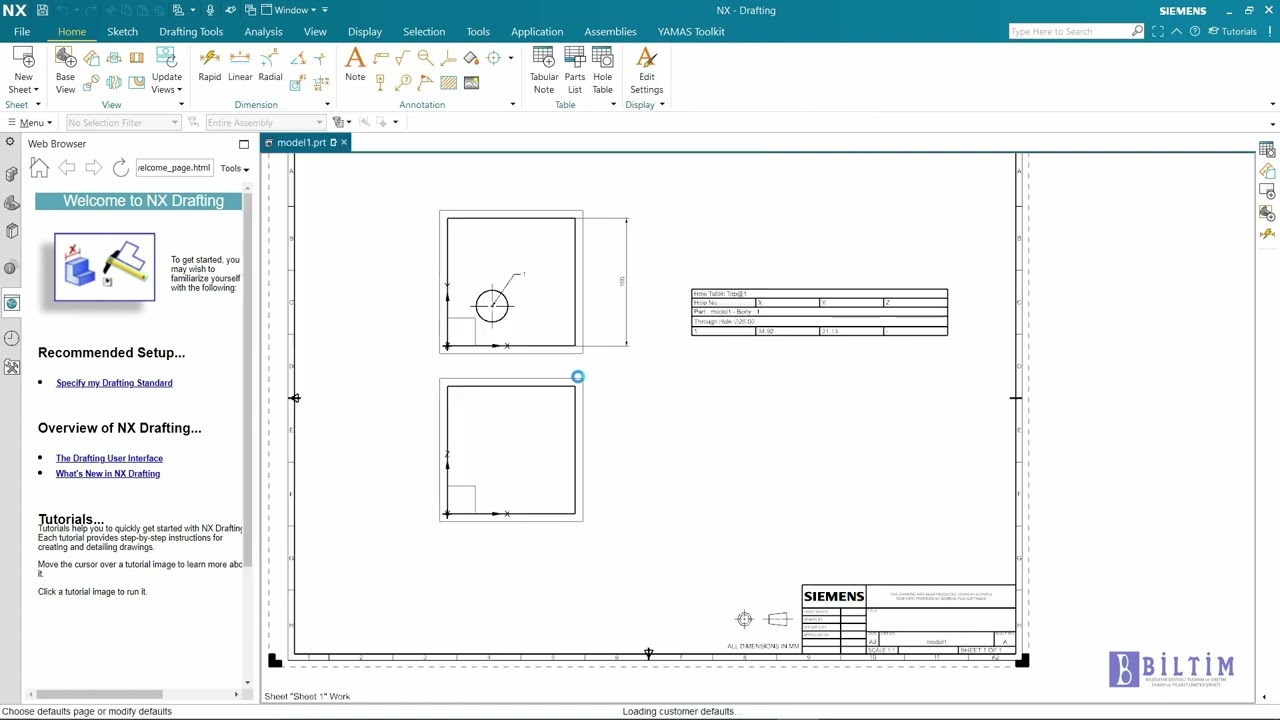Image resolution: width=1280 pixels, height=720 pixels.
Task: Click the welcome_page.html address field
Action: [174, 168]
